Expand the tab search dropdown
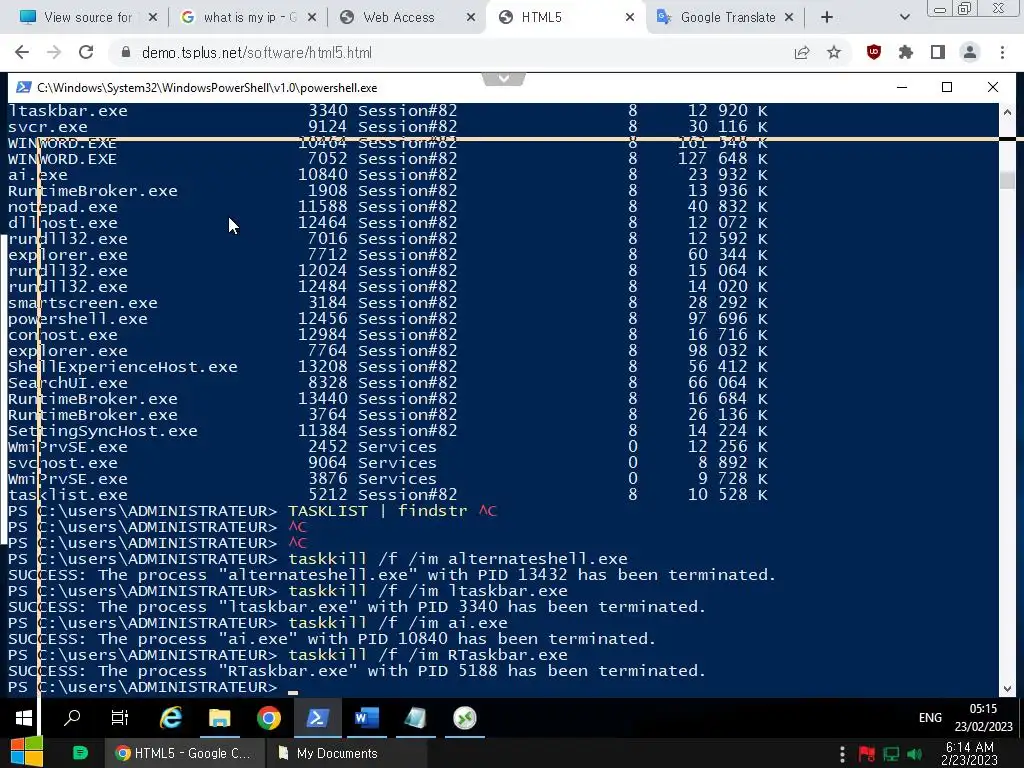 pos(904,18)
